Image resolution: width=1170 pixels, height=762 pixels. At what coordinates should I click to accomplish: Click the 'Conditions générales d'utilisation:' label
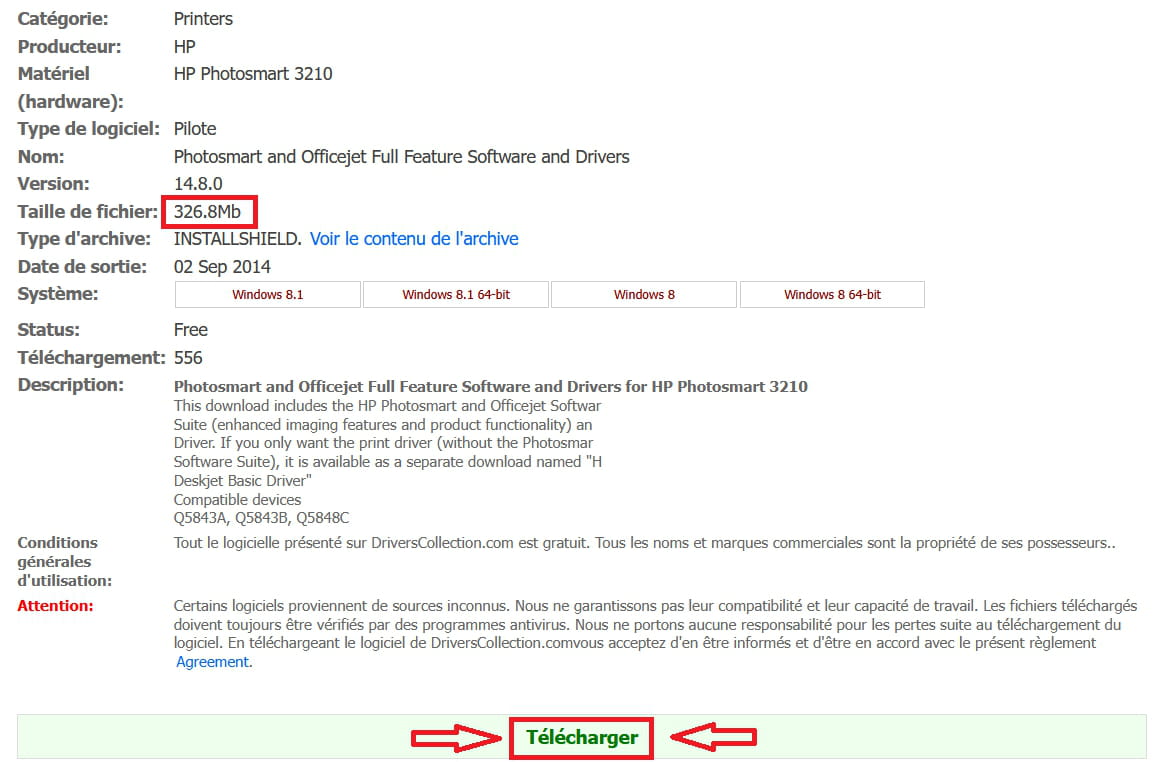tap(65, 561)
